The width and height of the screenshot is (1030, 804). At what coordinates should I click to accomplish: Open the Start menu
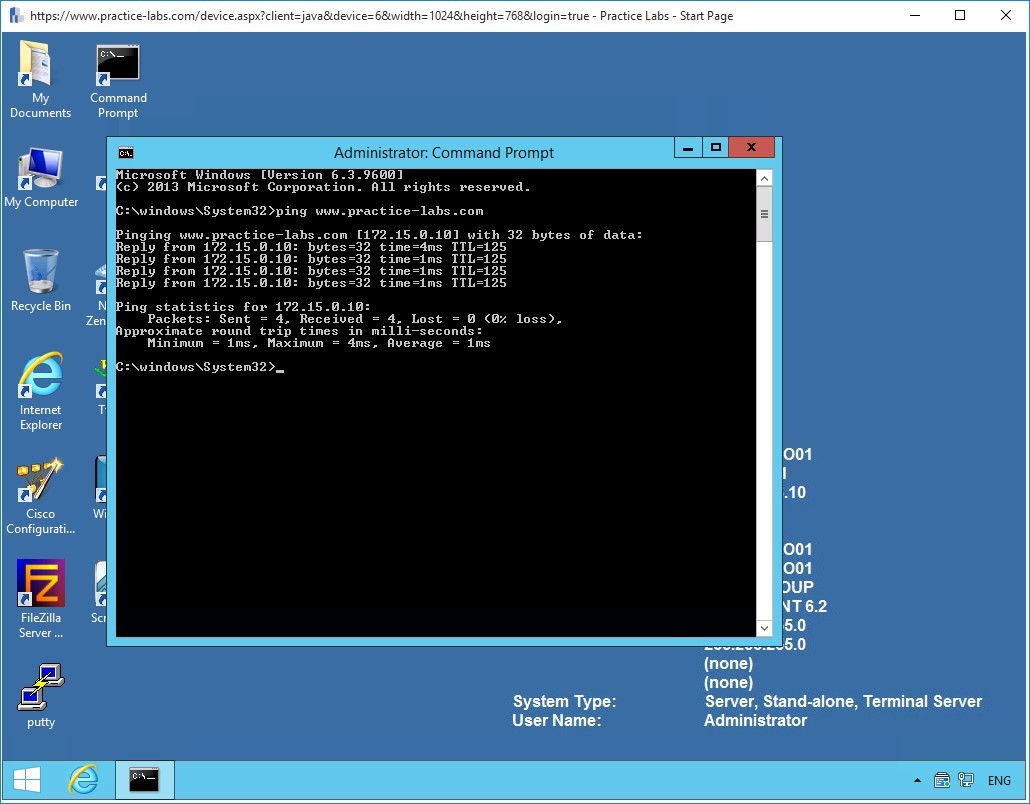click(x=25, y=779)
